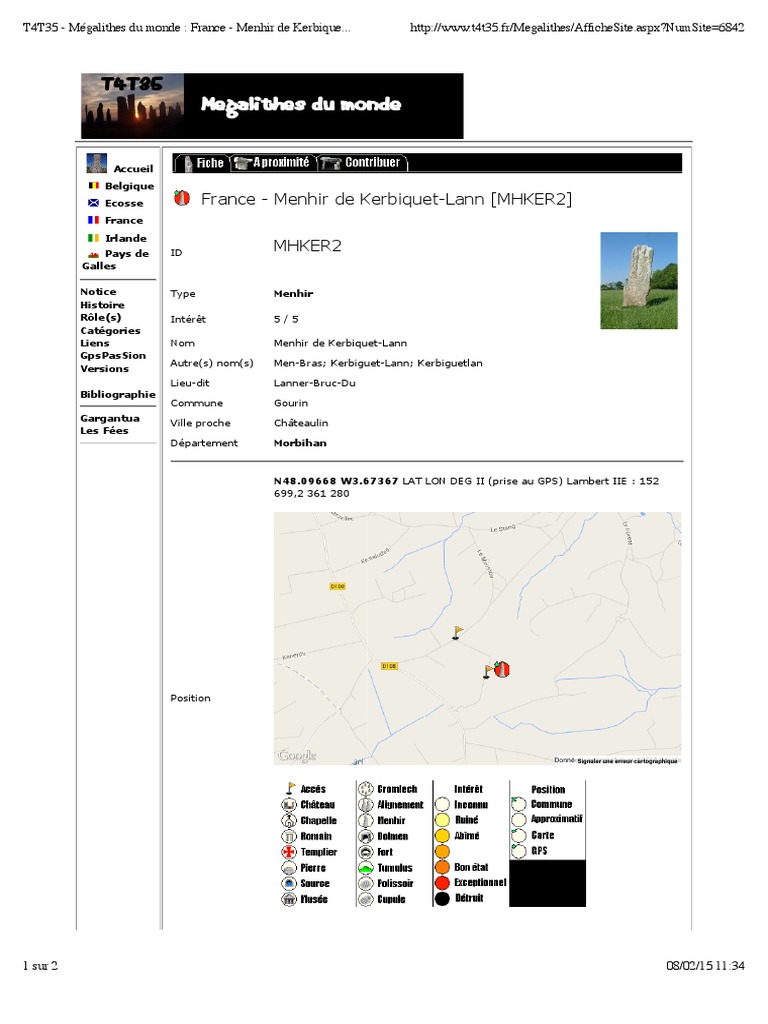
Task: Click the Templier cross legend icon
Action: tap(289, 852)
